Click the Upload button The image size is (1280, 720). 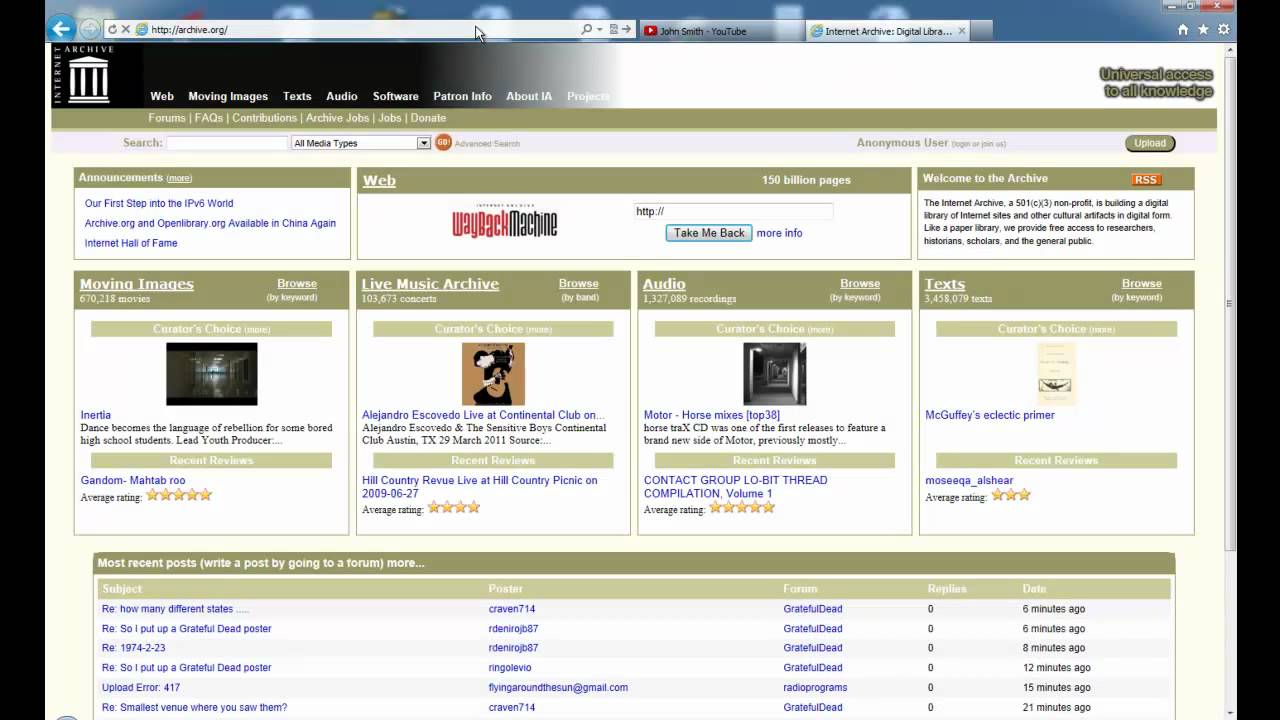coord(1150,143)
